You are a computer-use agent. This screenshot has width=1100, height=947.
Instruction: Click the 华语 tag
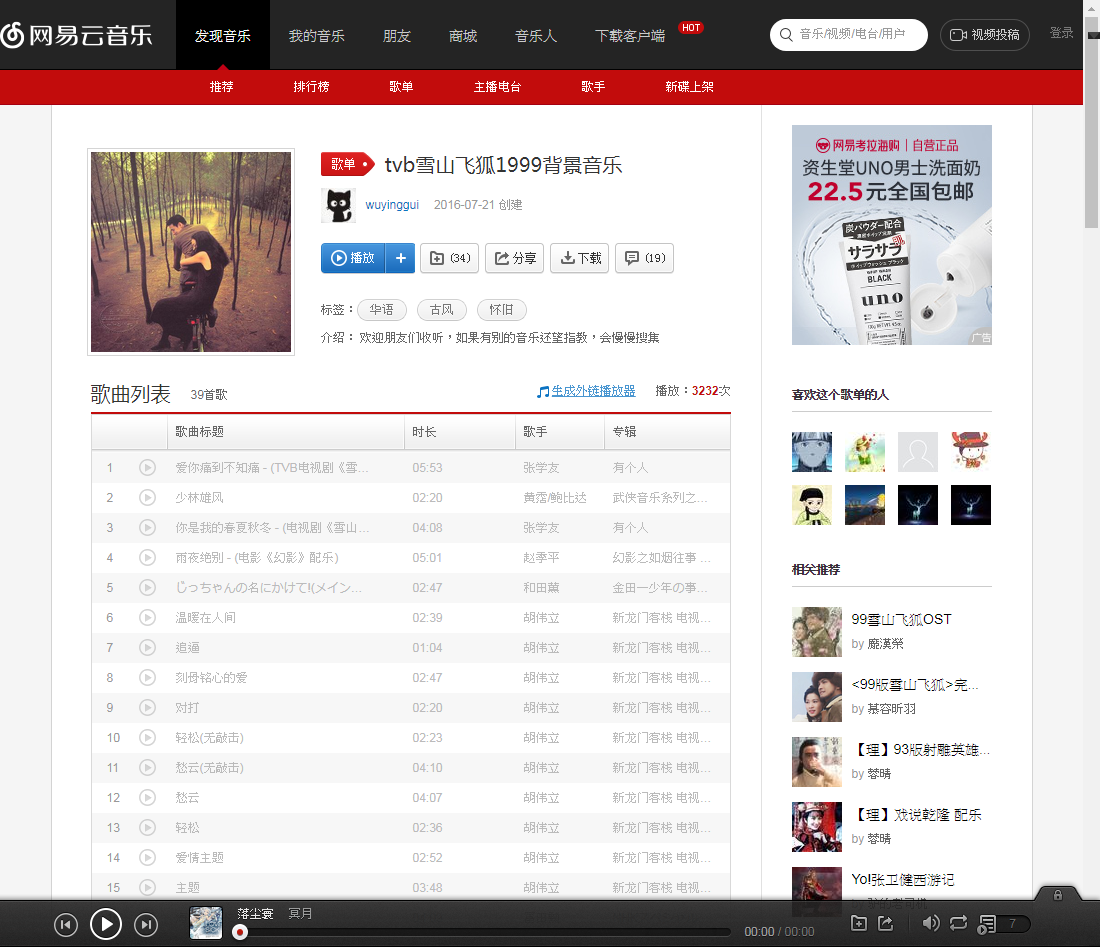(x=382, y=309)
